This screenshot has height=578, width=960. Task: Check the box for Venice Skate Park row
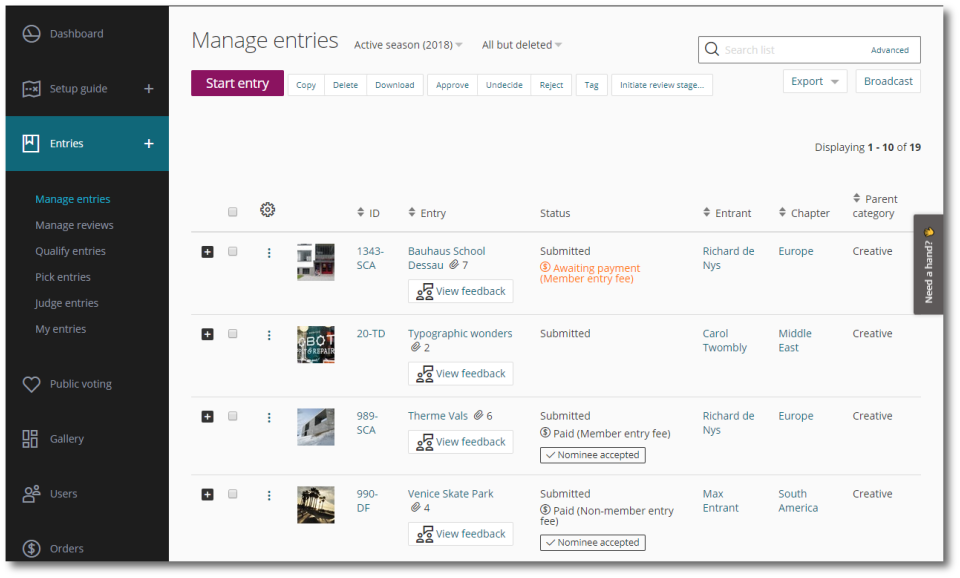[233, 494]
